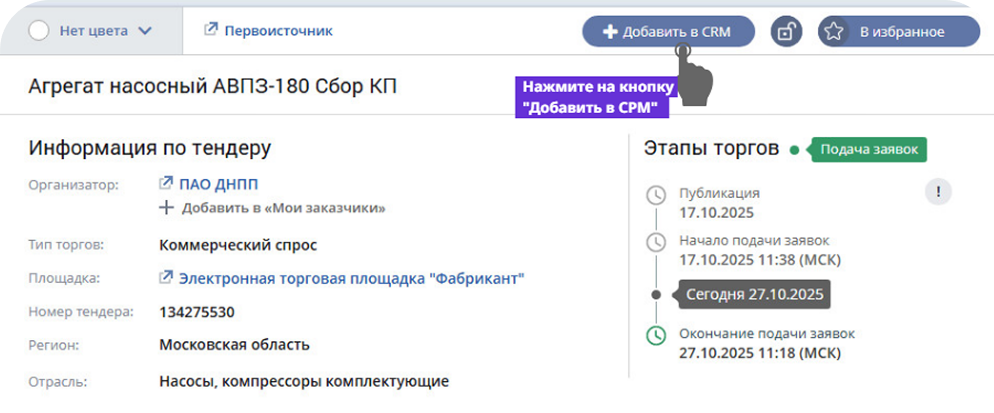Click the star icon in favorites button
The image size is (994, 413).
[833, 31]
